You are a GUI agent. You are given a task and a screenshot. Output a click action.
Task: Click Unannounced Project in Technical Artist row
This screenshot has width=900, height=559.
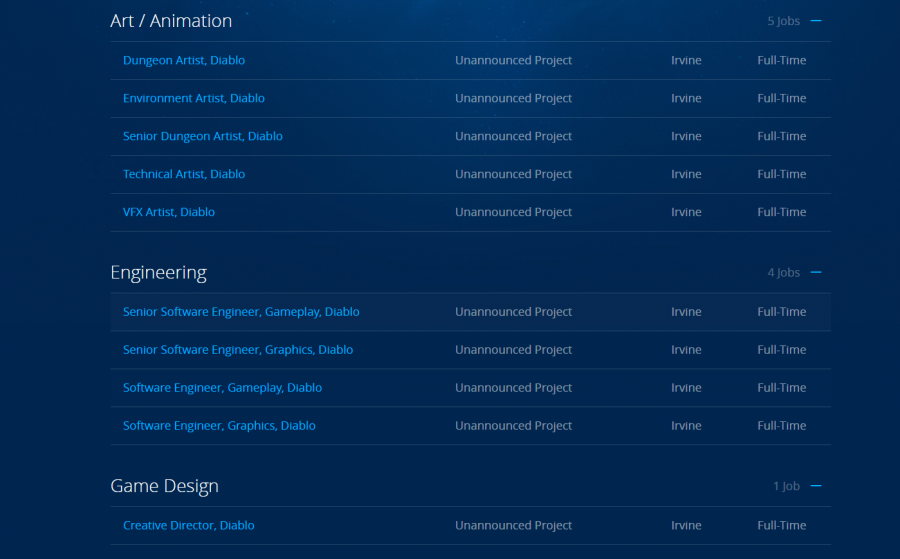coord(513,174)
